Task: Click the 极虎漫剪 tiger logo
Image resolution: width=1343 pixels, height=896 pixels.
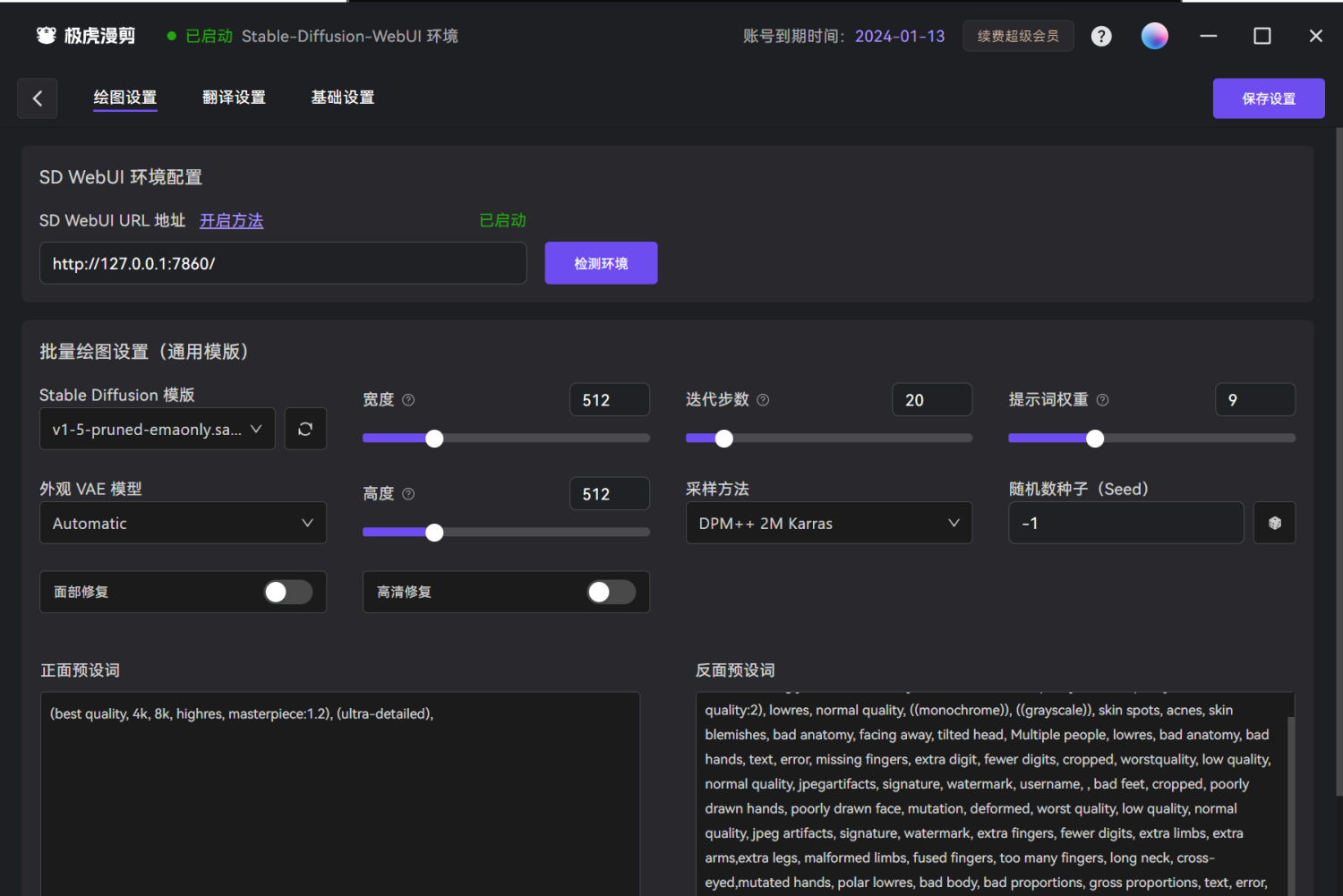Action: tap(46, 36)
